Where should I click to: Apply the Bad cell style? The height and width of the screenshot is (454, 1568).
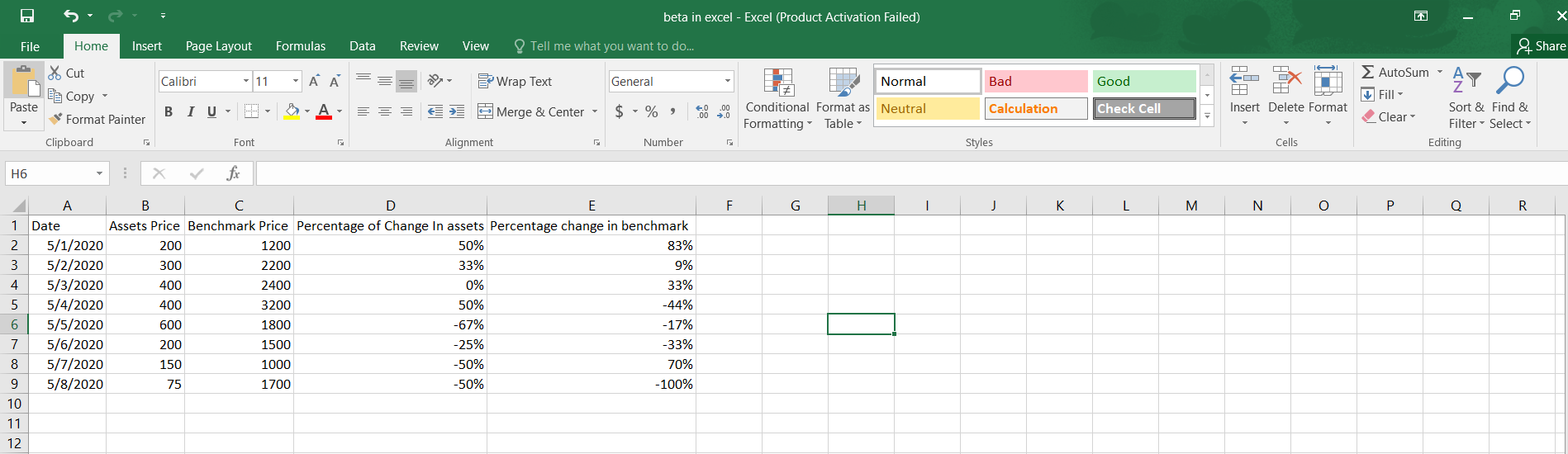1036,81
